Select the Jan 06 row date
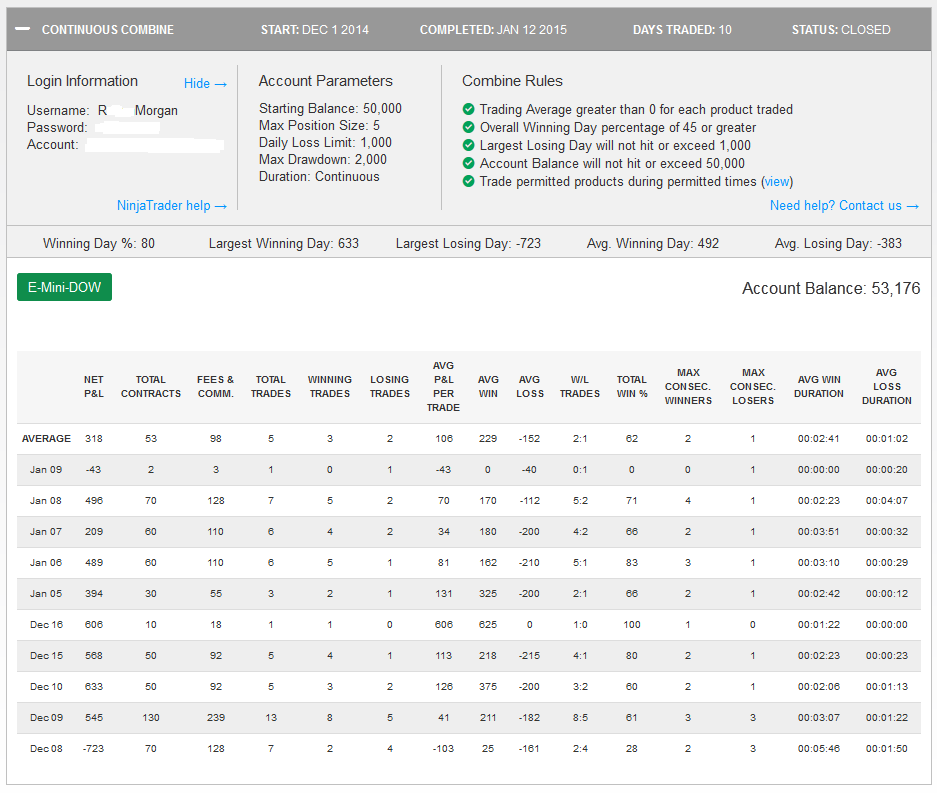The height and width of the screenshot is (793, 937). (x=46, y=563)
